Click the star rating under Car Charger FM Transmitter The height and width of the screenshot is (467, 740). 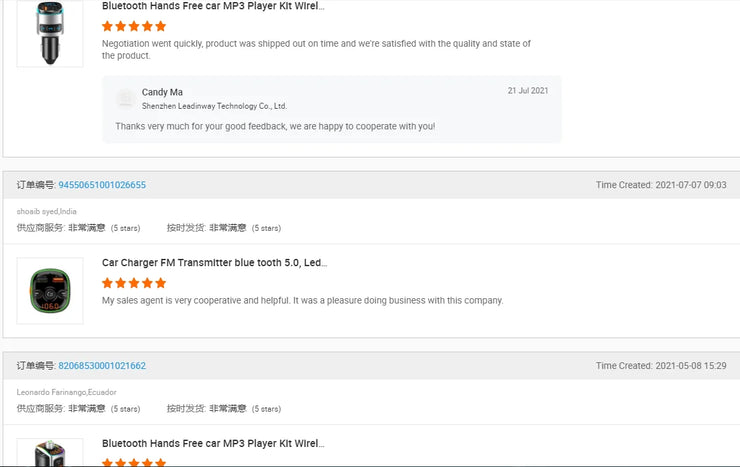click(134, 283)
